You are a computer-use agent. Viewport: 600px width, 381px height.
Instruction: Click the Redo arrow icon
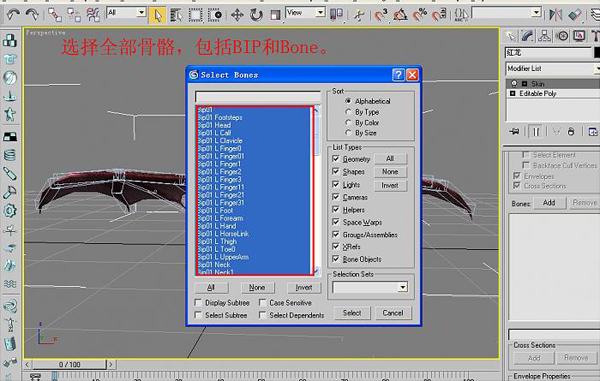tap(32, 15)
